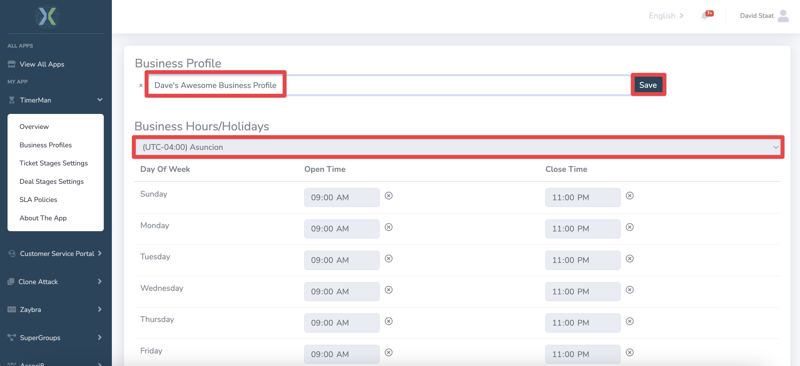Clear Tuesday close time with its x icon

point(630,259)
